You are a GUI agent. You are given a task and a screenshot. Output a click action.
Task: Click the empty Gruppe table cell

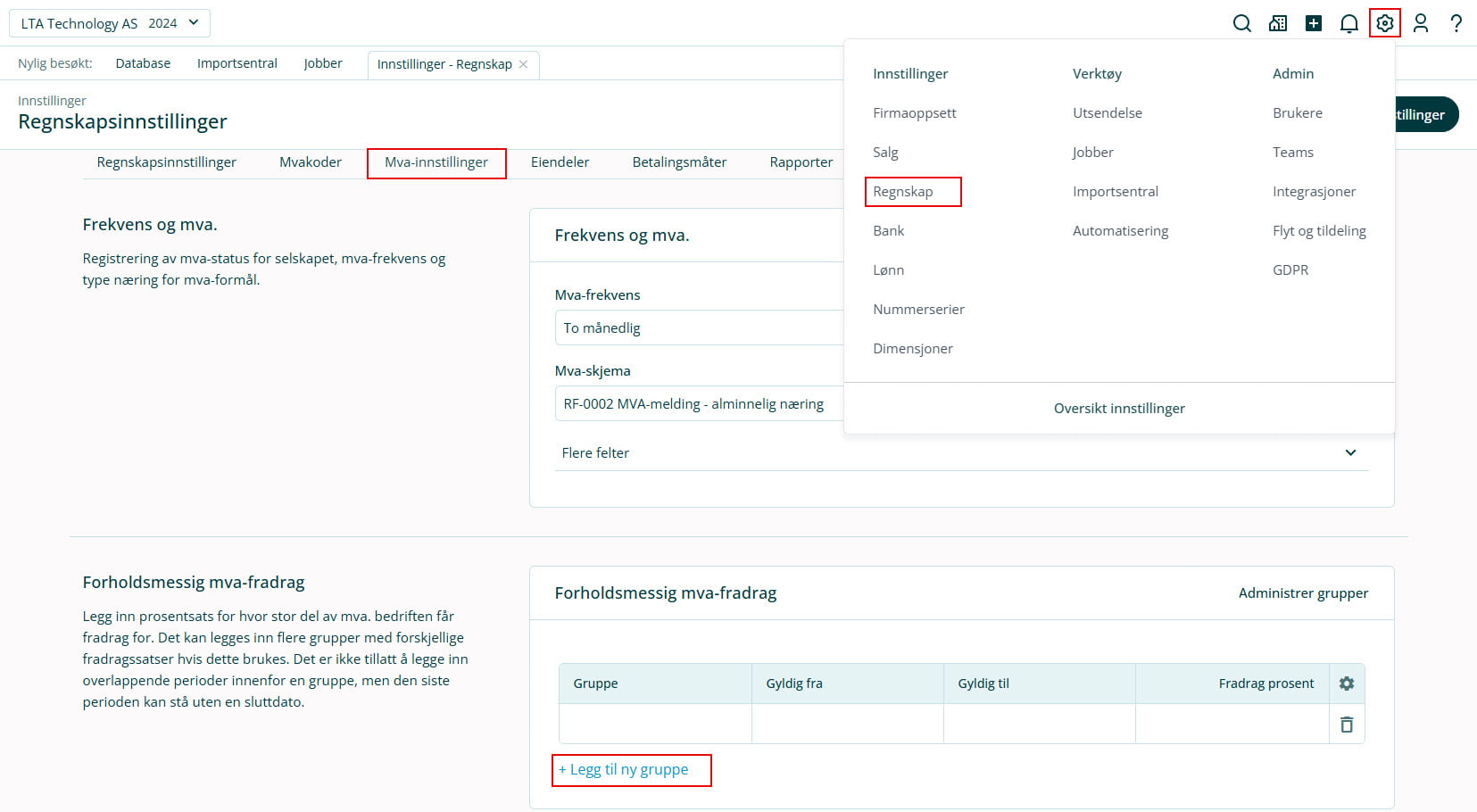click(x=655, y=725)
